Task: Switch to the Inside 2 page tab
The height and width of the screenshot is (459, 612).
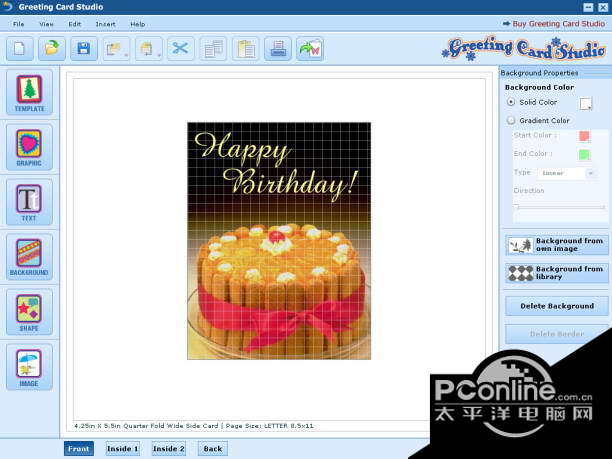Action: (x=169, y=449)
